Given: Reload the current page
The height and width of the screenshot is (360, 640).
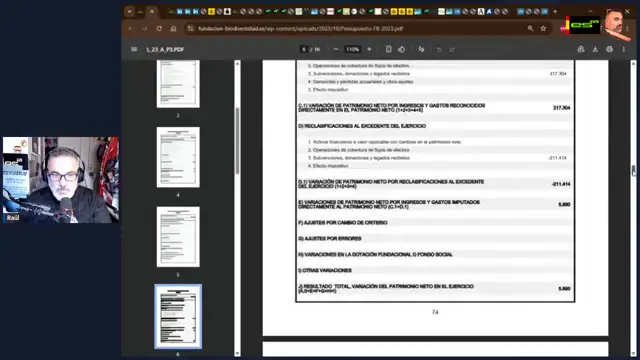Looking at the screenshot, I should [159, 29].
